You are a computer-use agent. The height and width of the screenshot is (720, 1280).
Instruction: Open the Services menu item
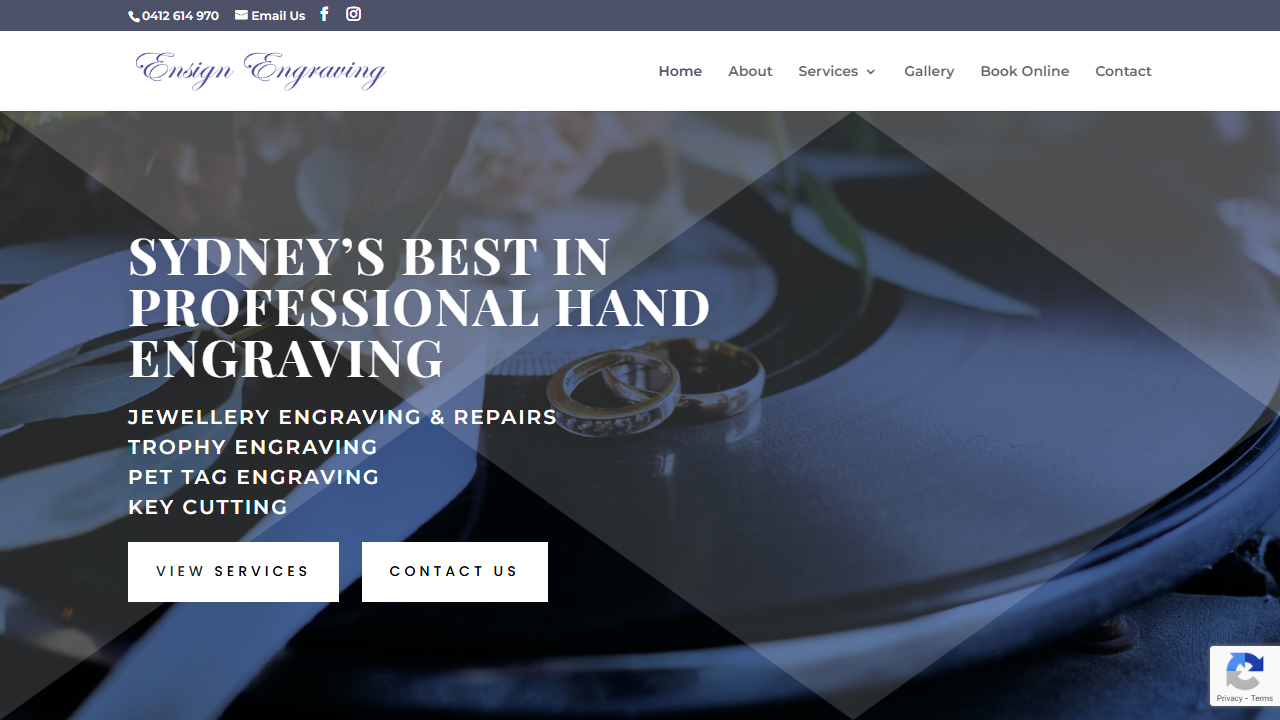pos(828,71)
